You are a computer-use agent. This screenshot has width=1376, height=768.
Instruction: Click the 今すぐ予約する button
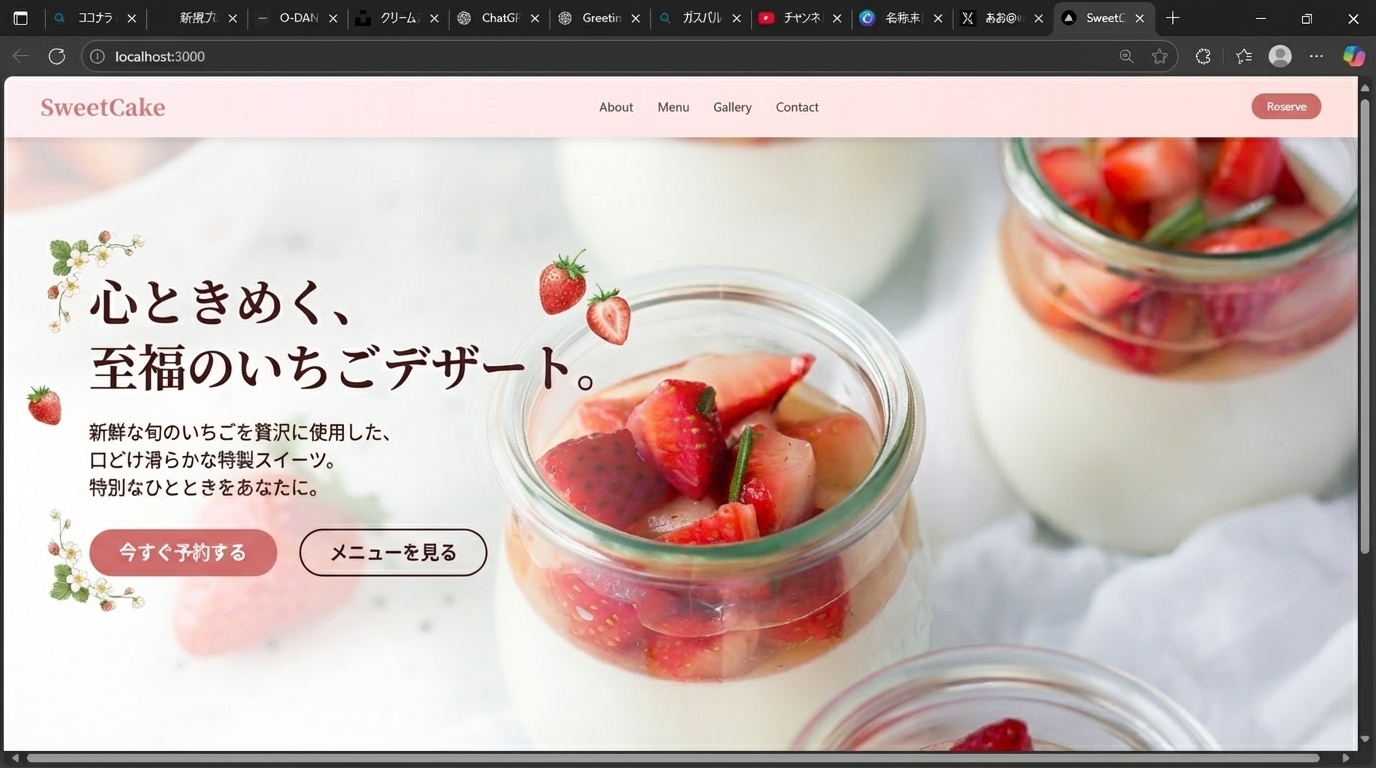pos(183,552)
